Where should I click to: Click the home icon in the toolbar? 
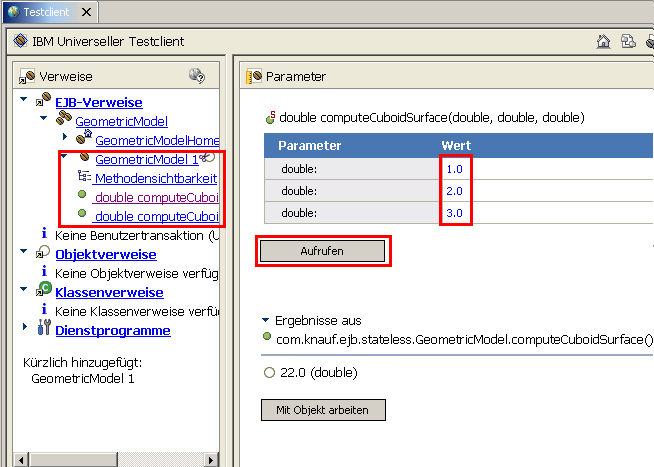tap(603, 42)
